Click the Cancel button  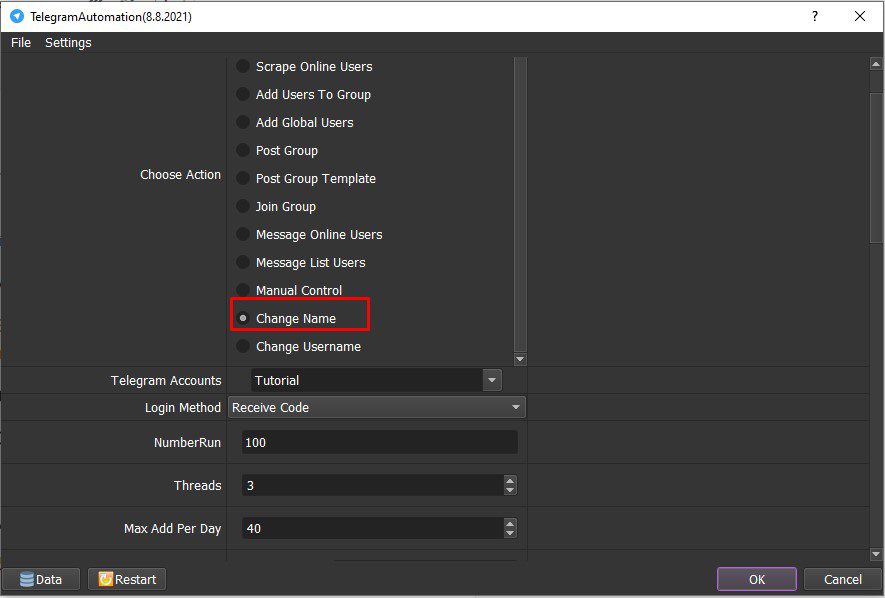click(x=843, y=579)
